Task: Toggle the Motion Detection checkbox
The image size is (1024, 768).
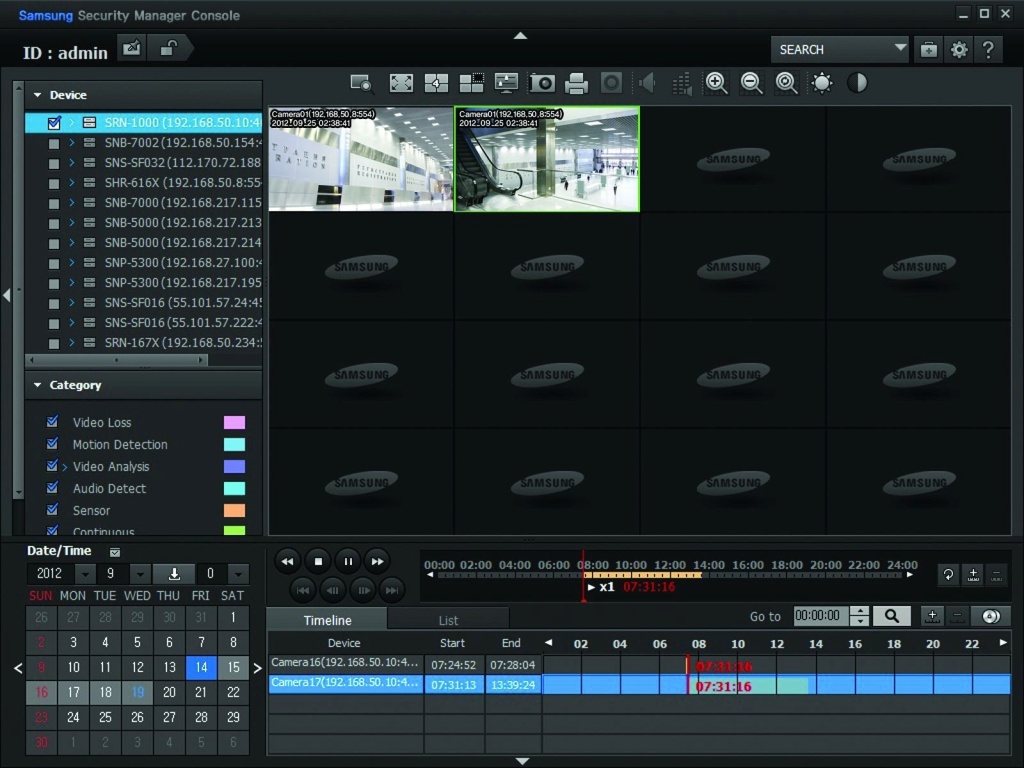Action: (52, 444)
